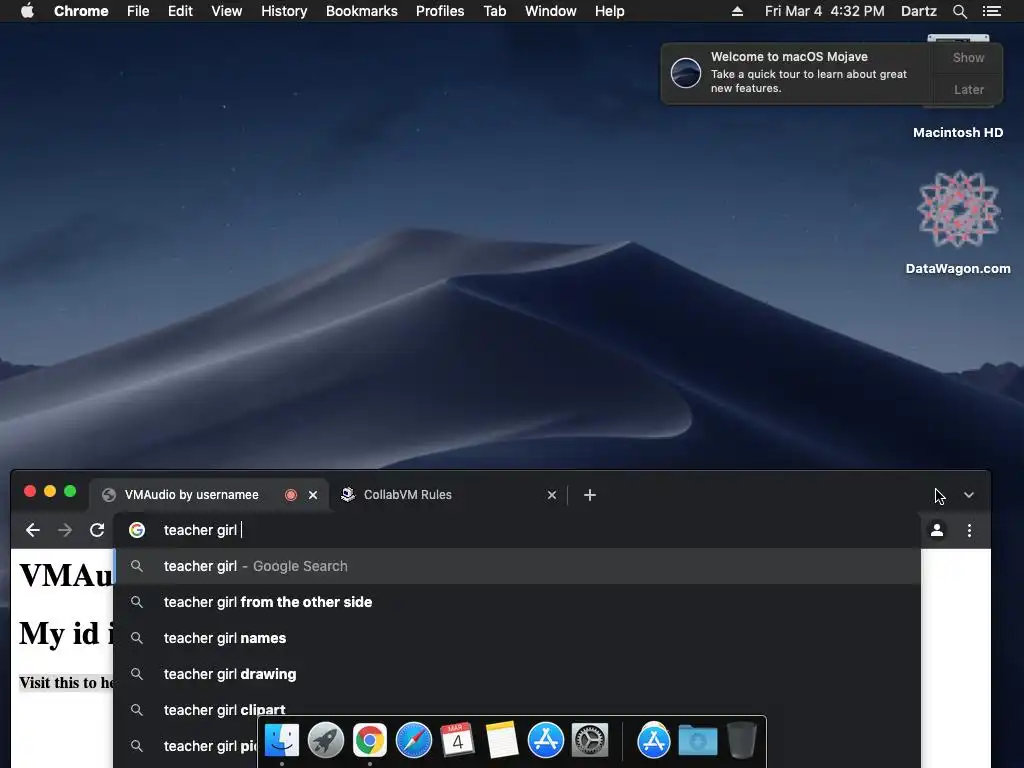
Task: Open the Help menu
Action: [x=609, y=11]
